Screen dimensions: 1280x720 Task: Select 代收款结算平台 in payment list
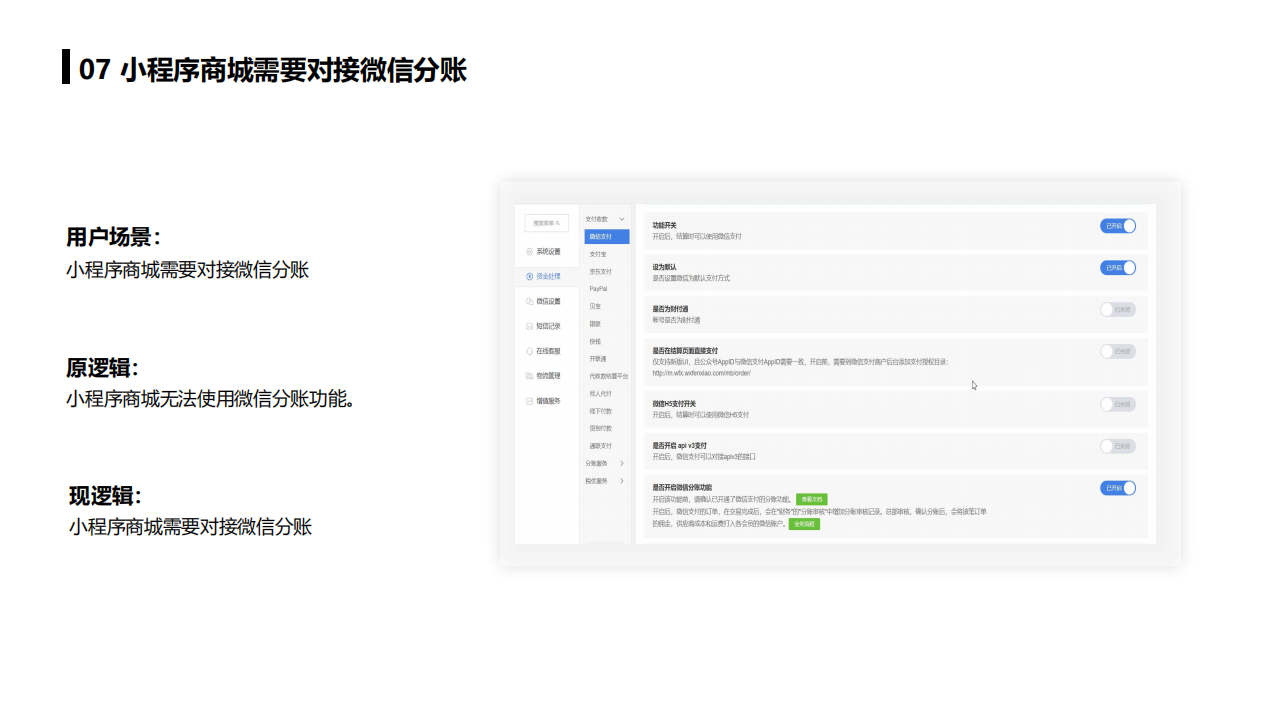coord(609,376)
